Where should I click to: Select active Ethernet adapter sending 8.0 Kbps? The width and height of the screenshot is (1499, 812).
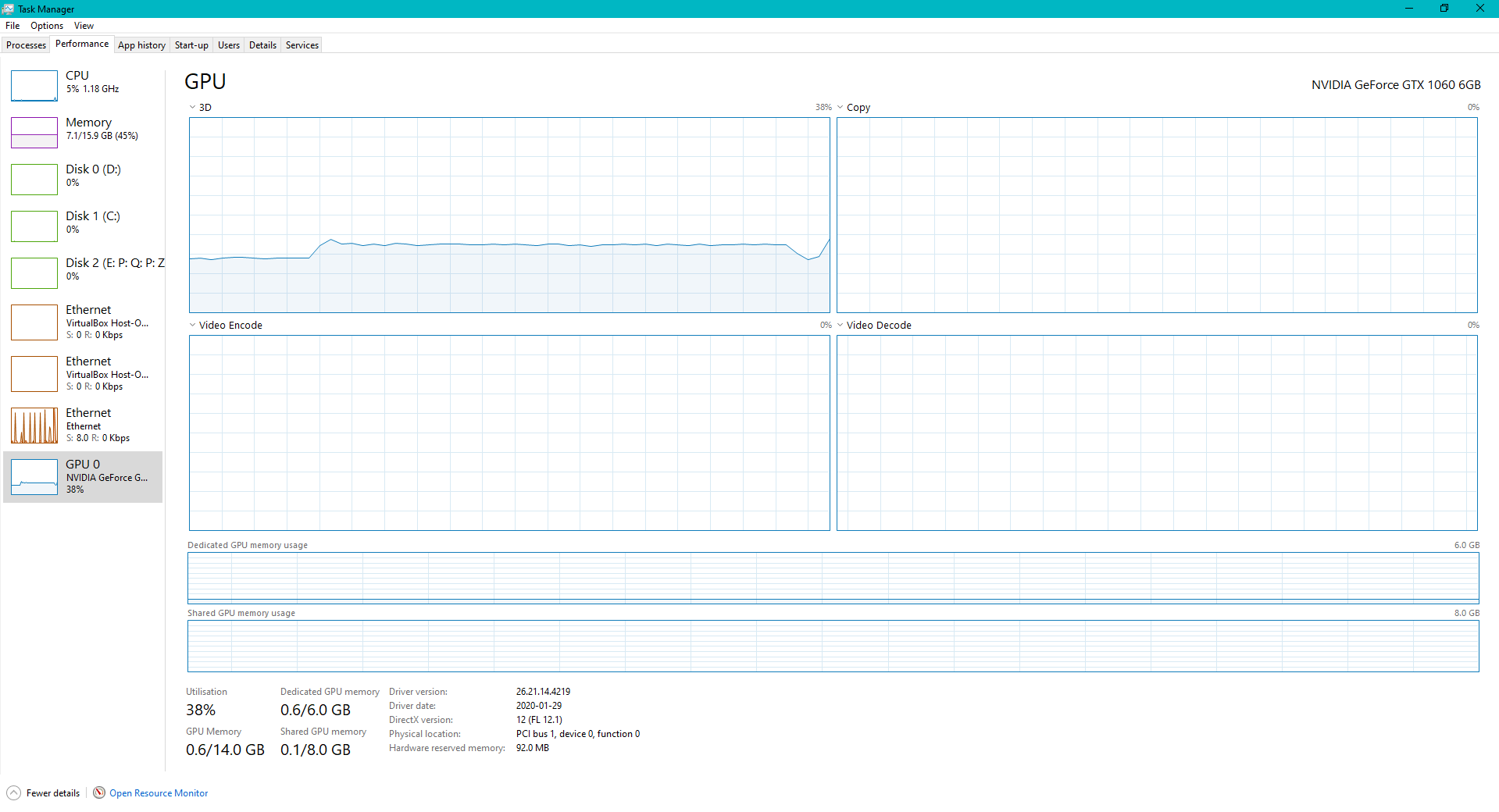83,426
